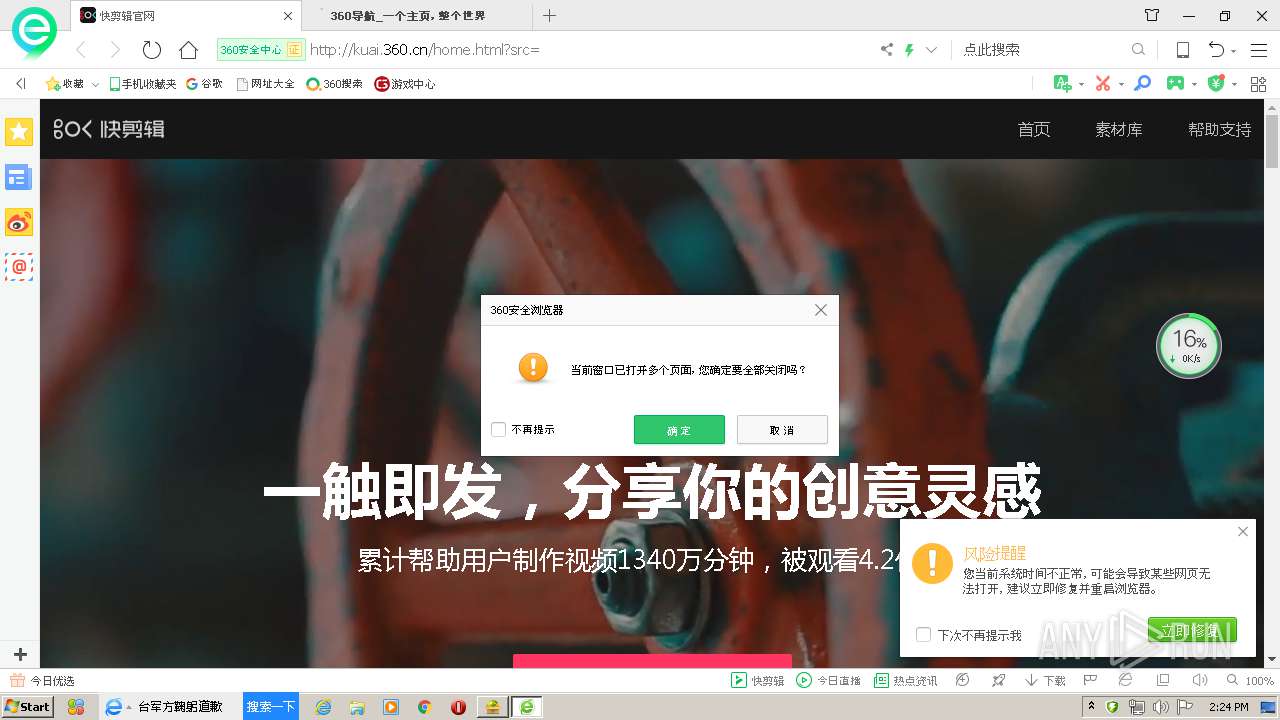Open the browser hamburger menu

(1258, 50)
